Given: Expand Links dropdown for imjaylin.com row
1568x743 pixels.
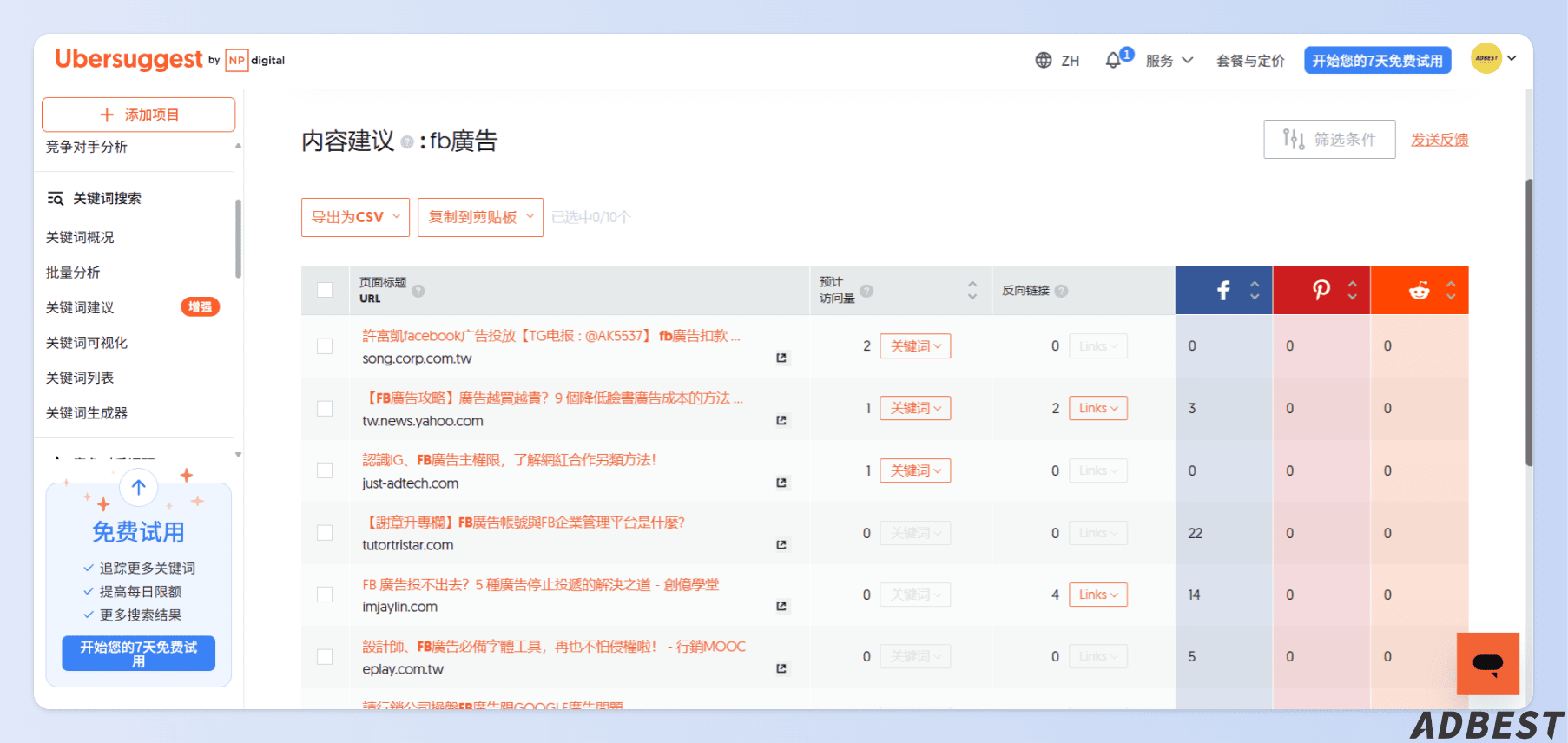Looking at the screenshot, I should pyautogui.click(x=1098, y=594).
